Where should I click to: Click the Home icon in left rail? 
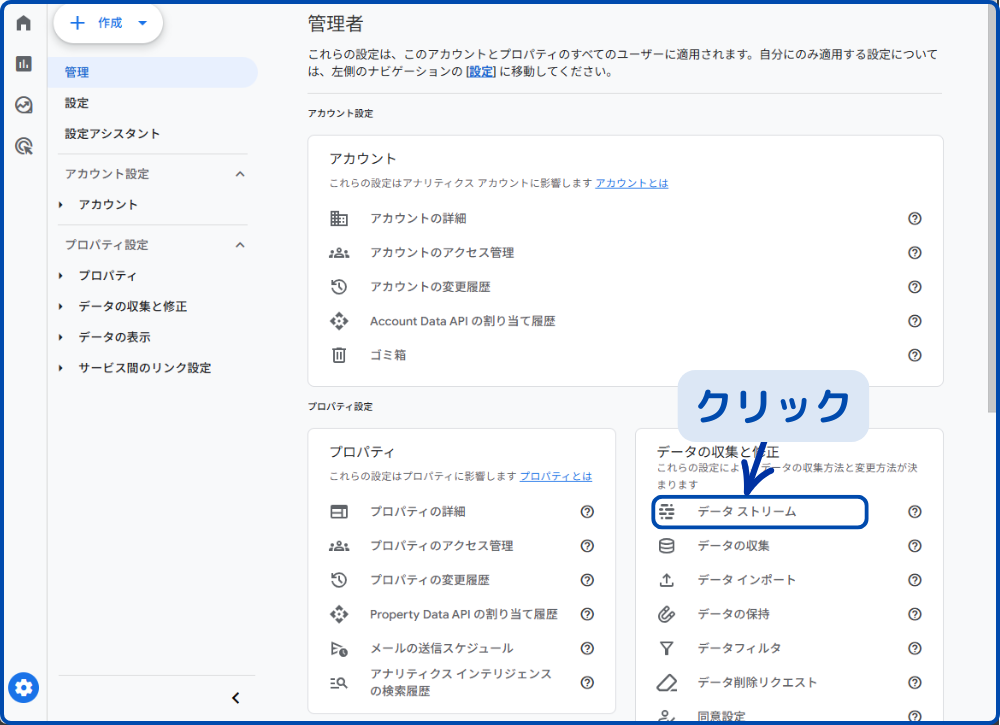pyautogui.click(x=24, y=23)
